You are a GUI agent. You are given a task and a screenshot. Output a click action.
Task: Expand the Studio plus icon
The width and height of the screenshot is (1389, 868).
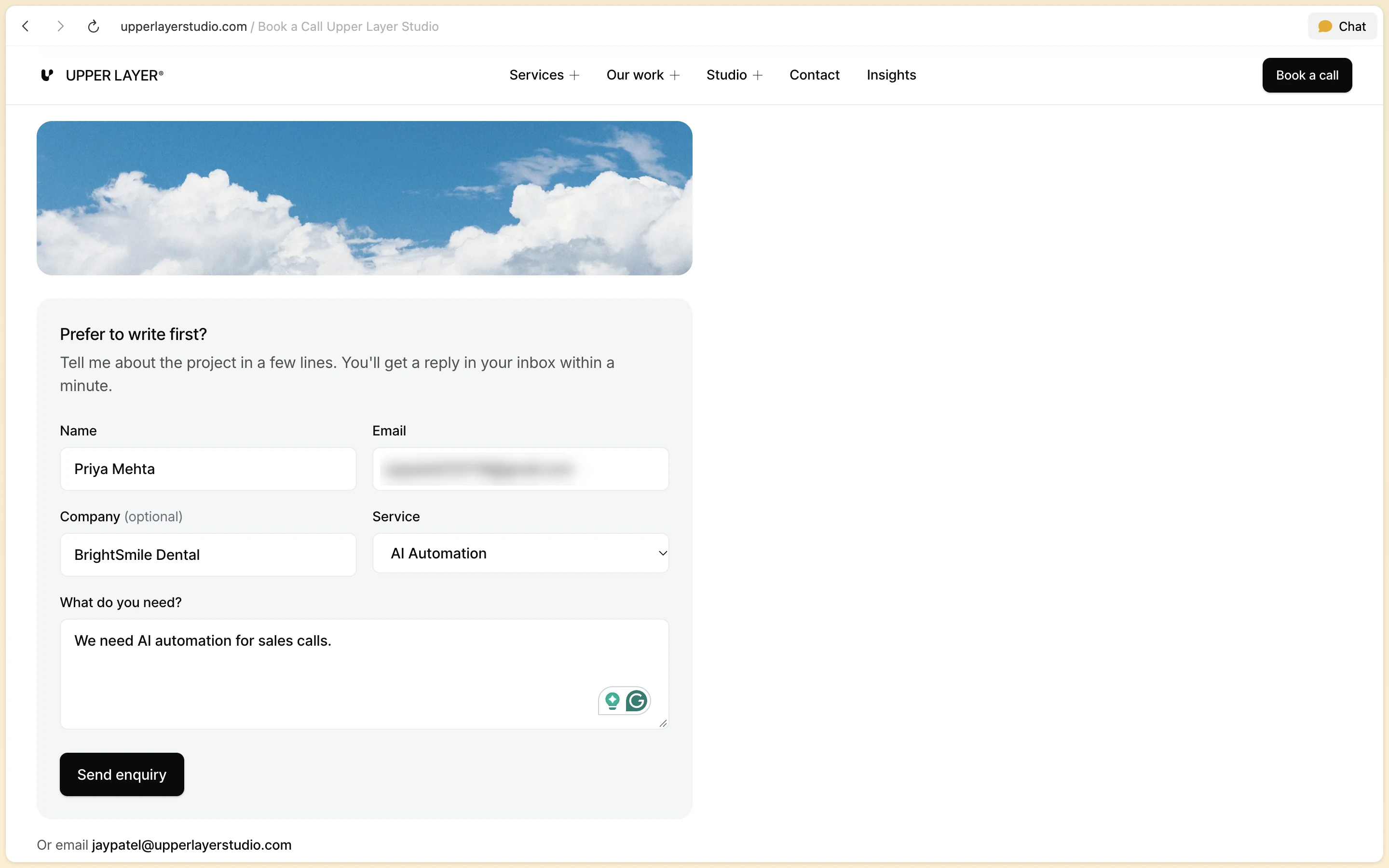pos(758,75)
